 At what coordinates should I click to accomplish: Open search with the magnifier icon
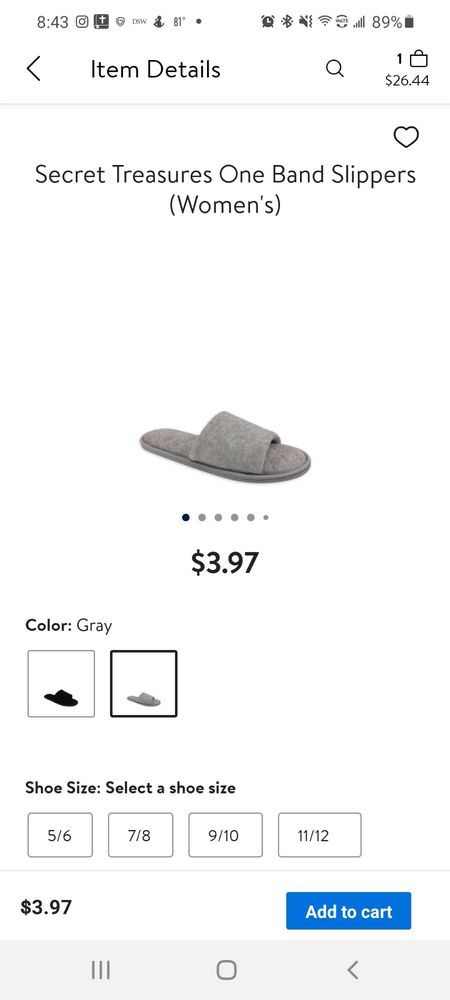tap(335, 68)
